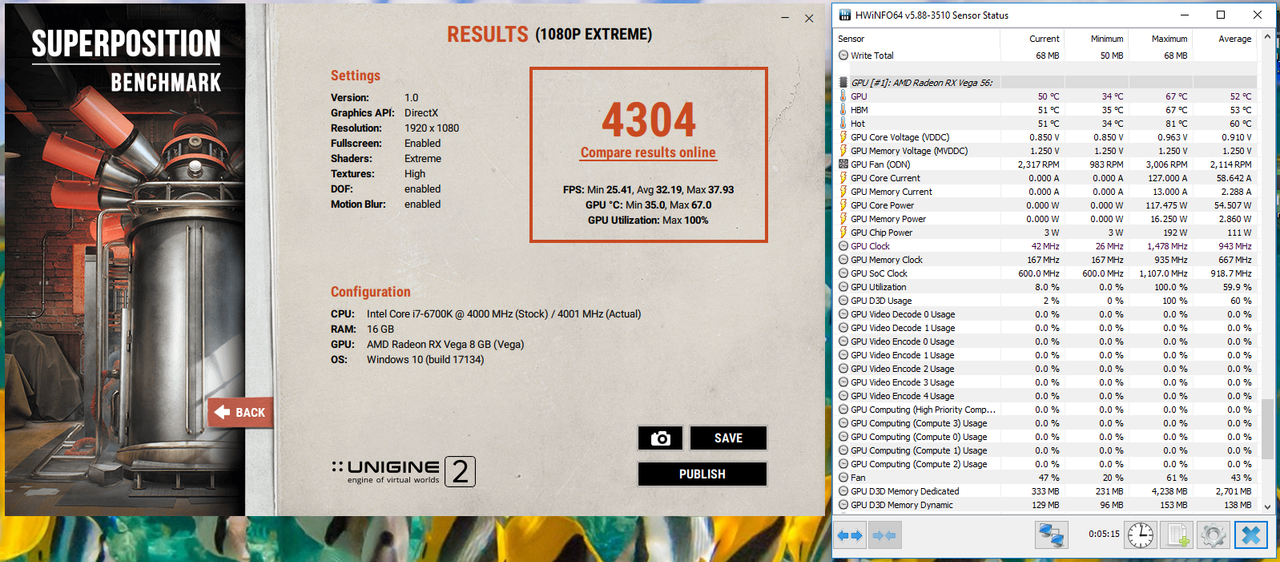Viewport: 1280px width, 562px height.
Task: Open the Compare results online link
Action: click(x=648, y=153)
